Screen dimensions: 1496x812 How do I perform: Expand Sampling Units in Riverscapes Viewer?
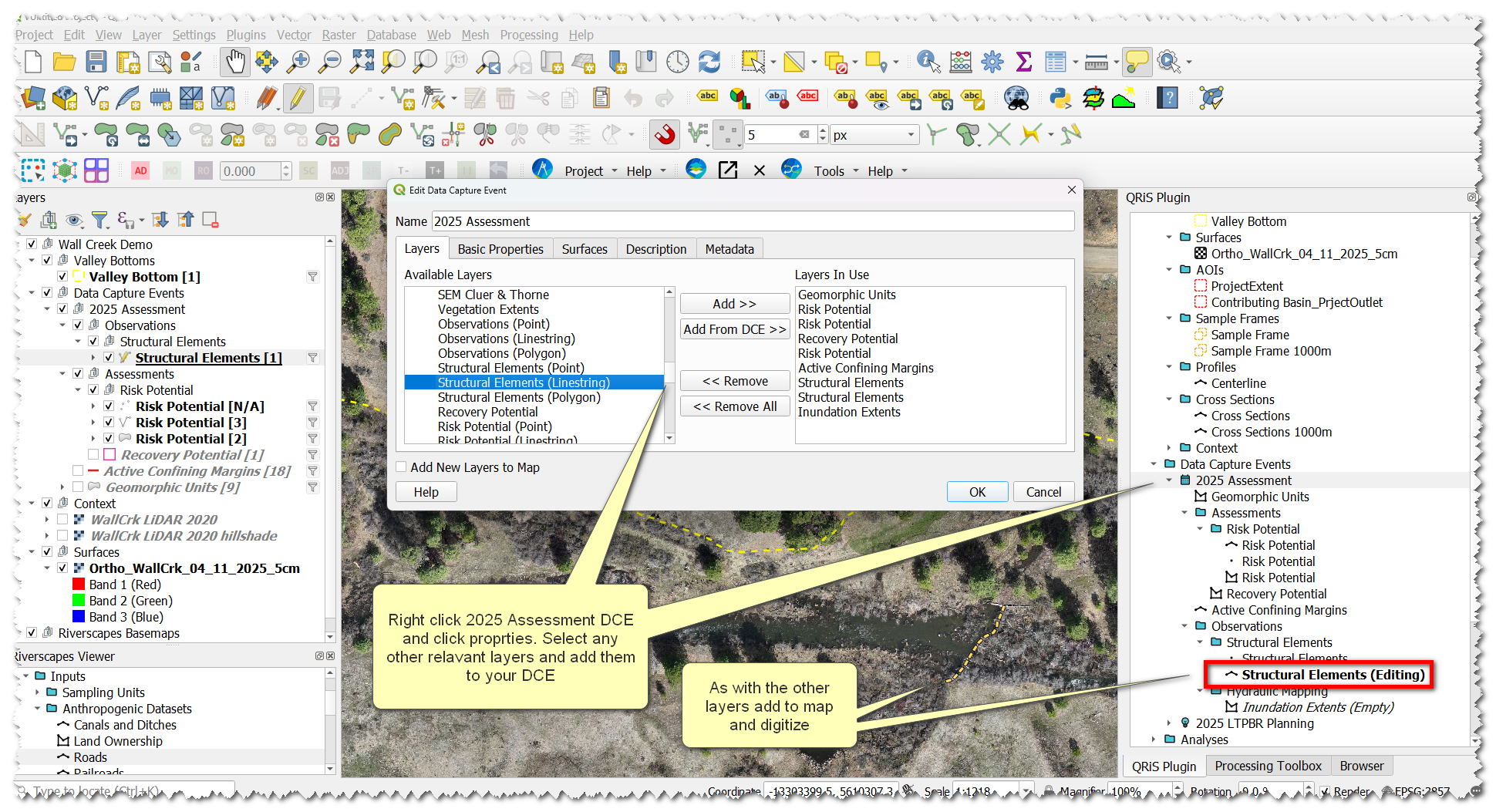[x=37, y=692]
